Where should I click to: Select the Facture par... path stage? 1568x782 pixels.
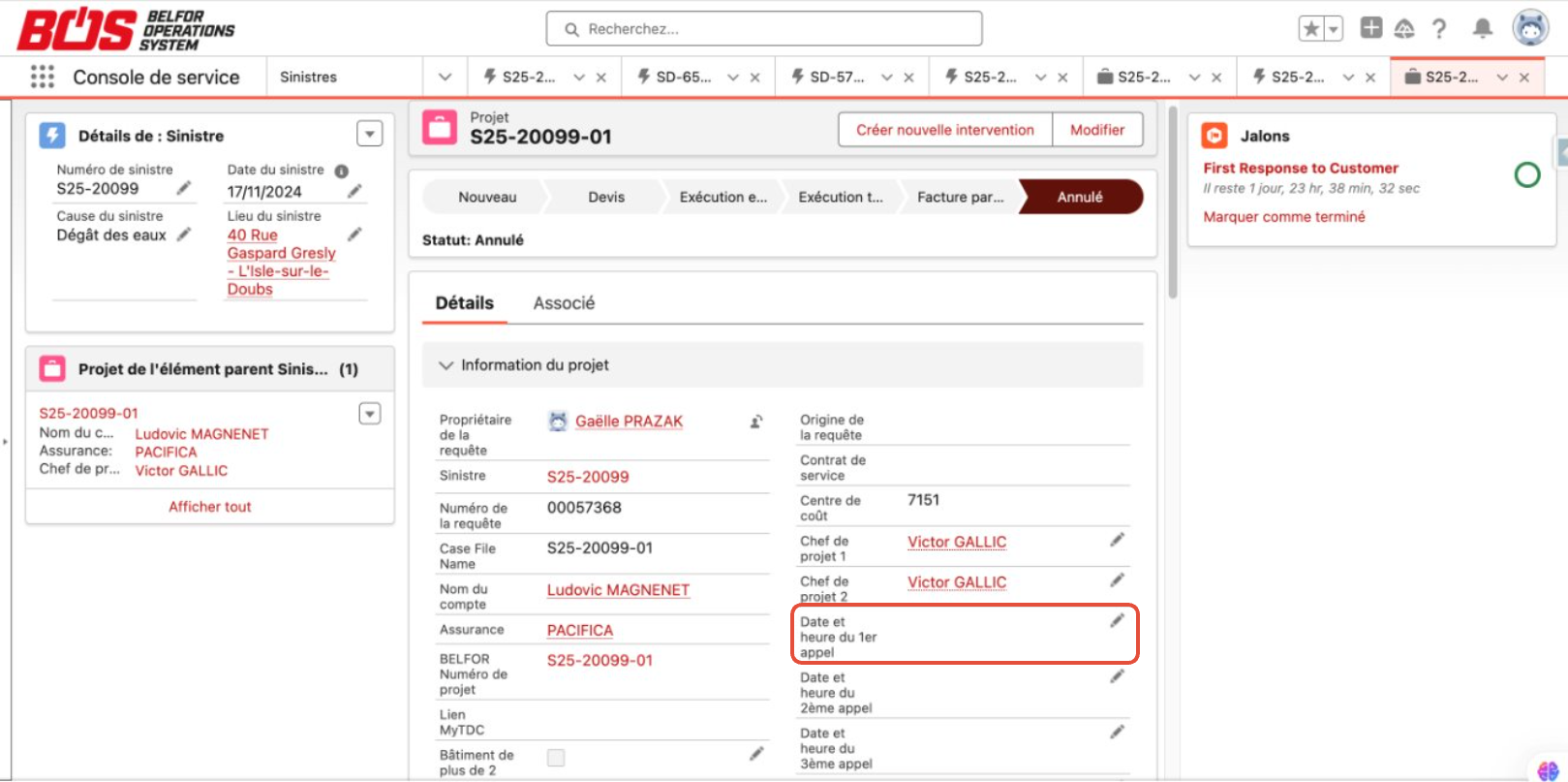tap(960, 197)
